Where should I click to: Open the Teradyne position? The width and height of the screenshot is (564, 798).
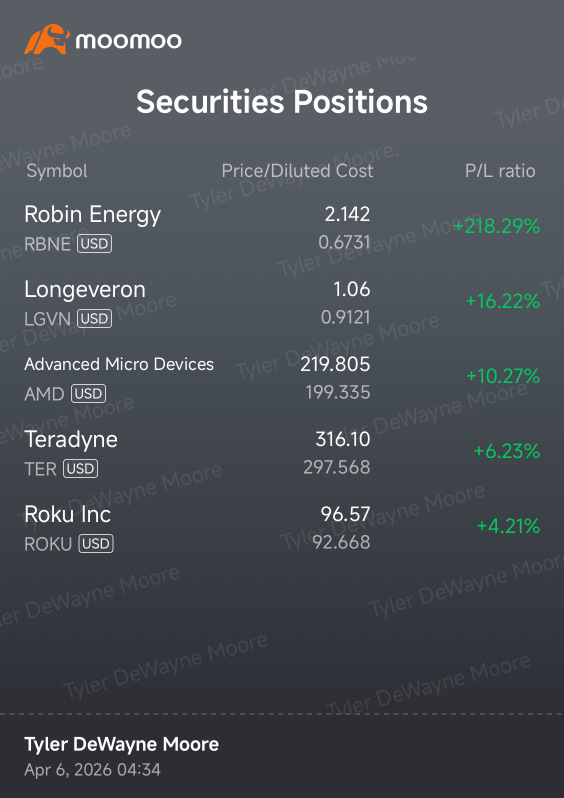(282, 452)
